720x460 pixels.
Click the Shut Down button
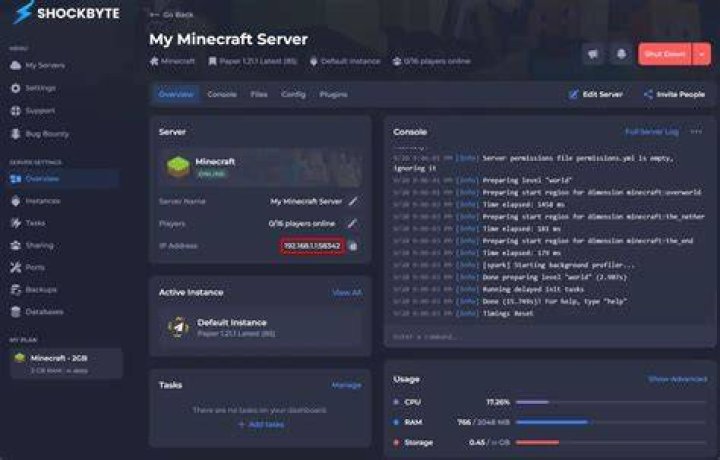point(665,54)
